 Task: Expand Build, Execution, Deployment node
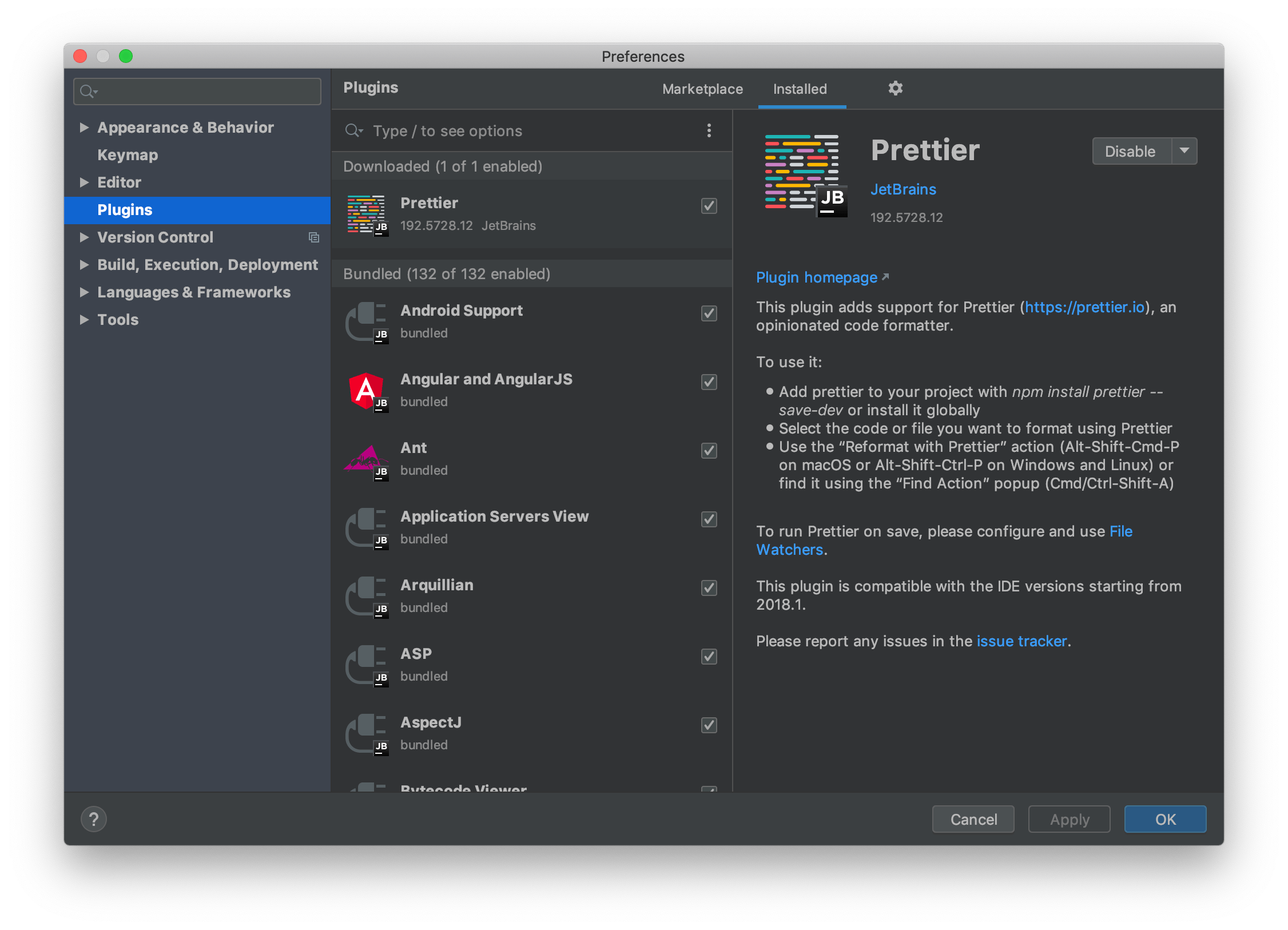84,265
